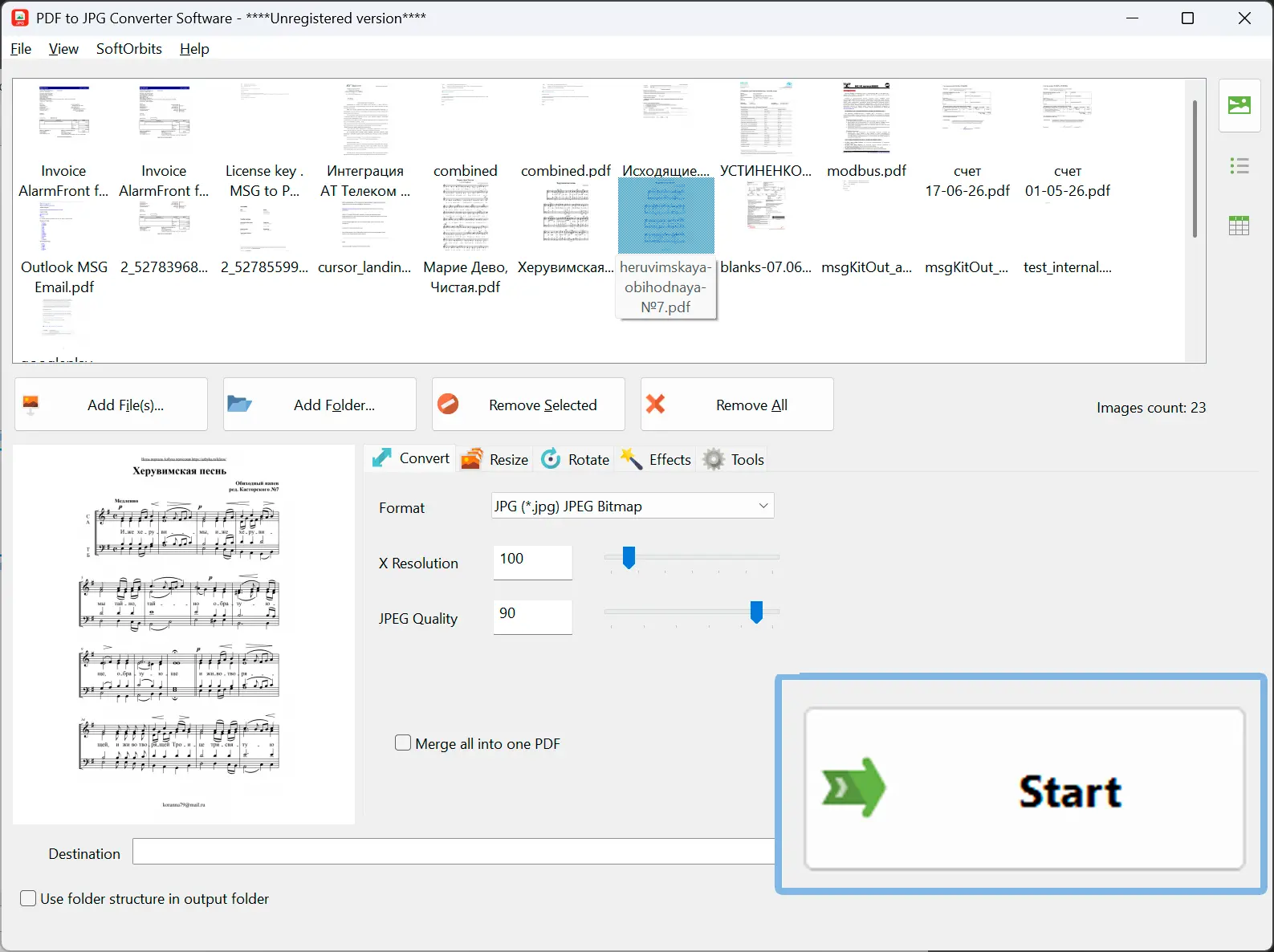Open the File menu
This screenshot has height=952, width=1274.
tap(21, 49)
